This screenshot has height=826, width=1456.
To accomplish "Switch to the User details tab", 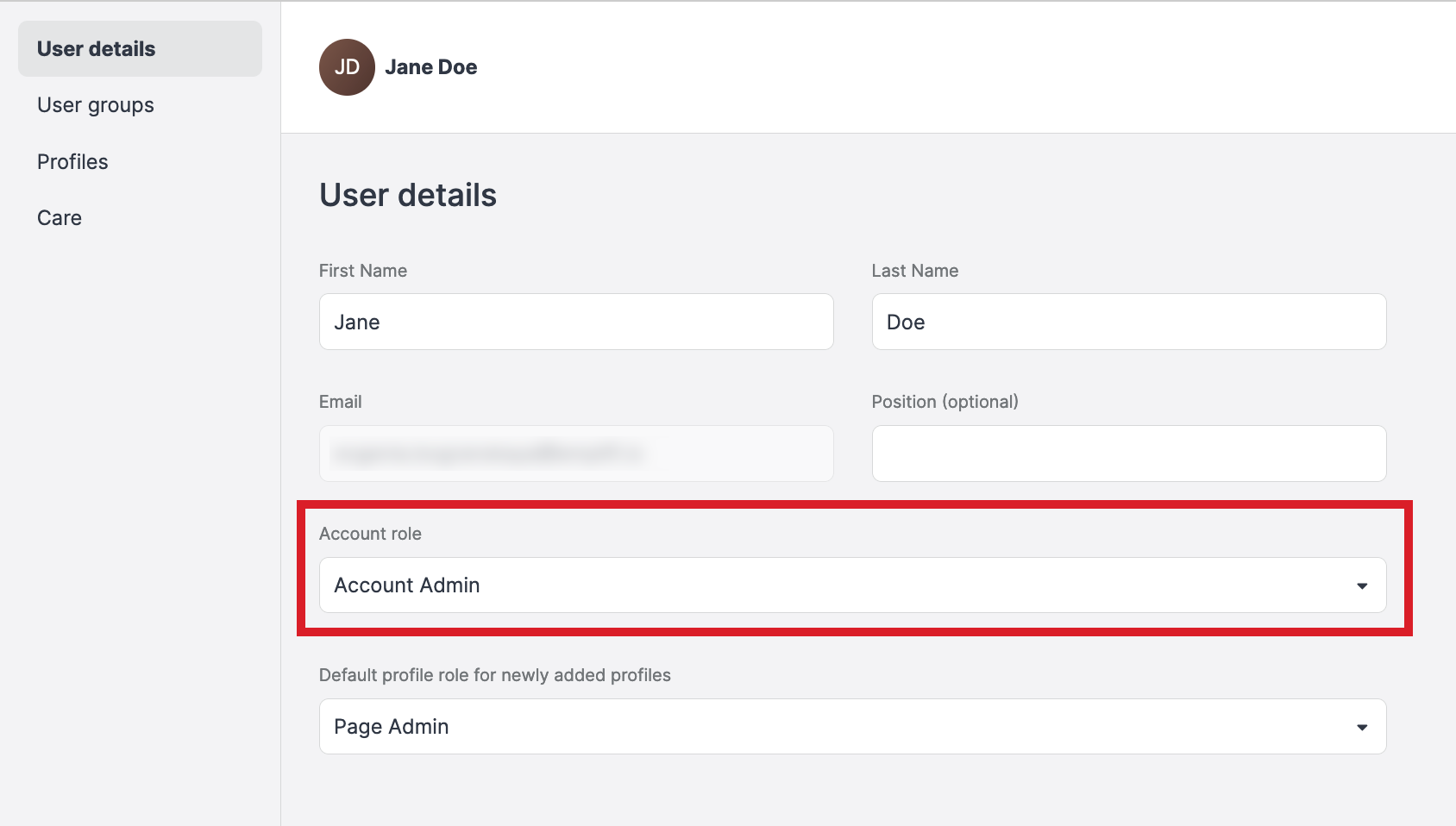I will (x=96, y=48).
